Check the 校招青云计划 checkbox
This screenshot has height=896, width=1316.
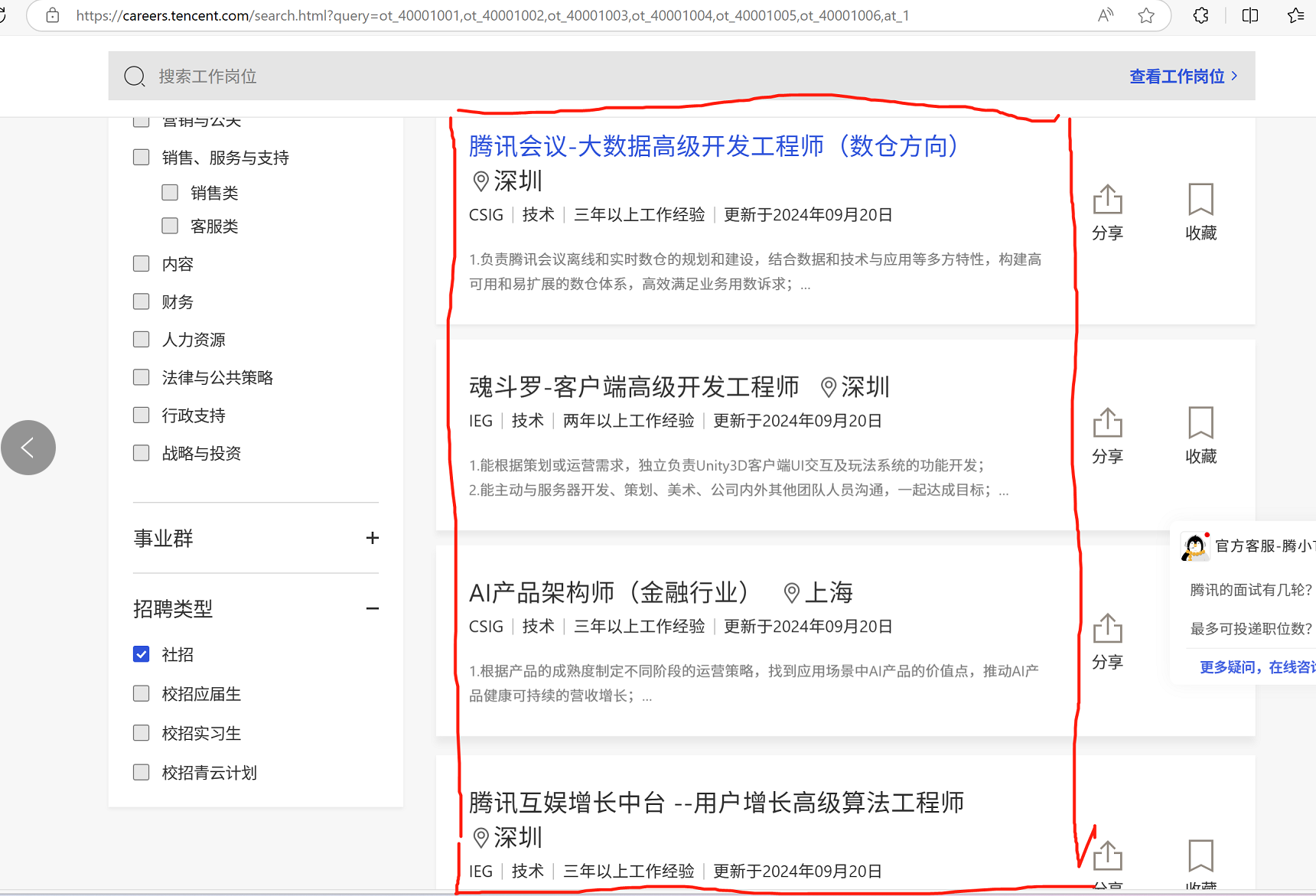142,772
